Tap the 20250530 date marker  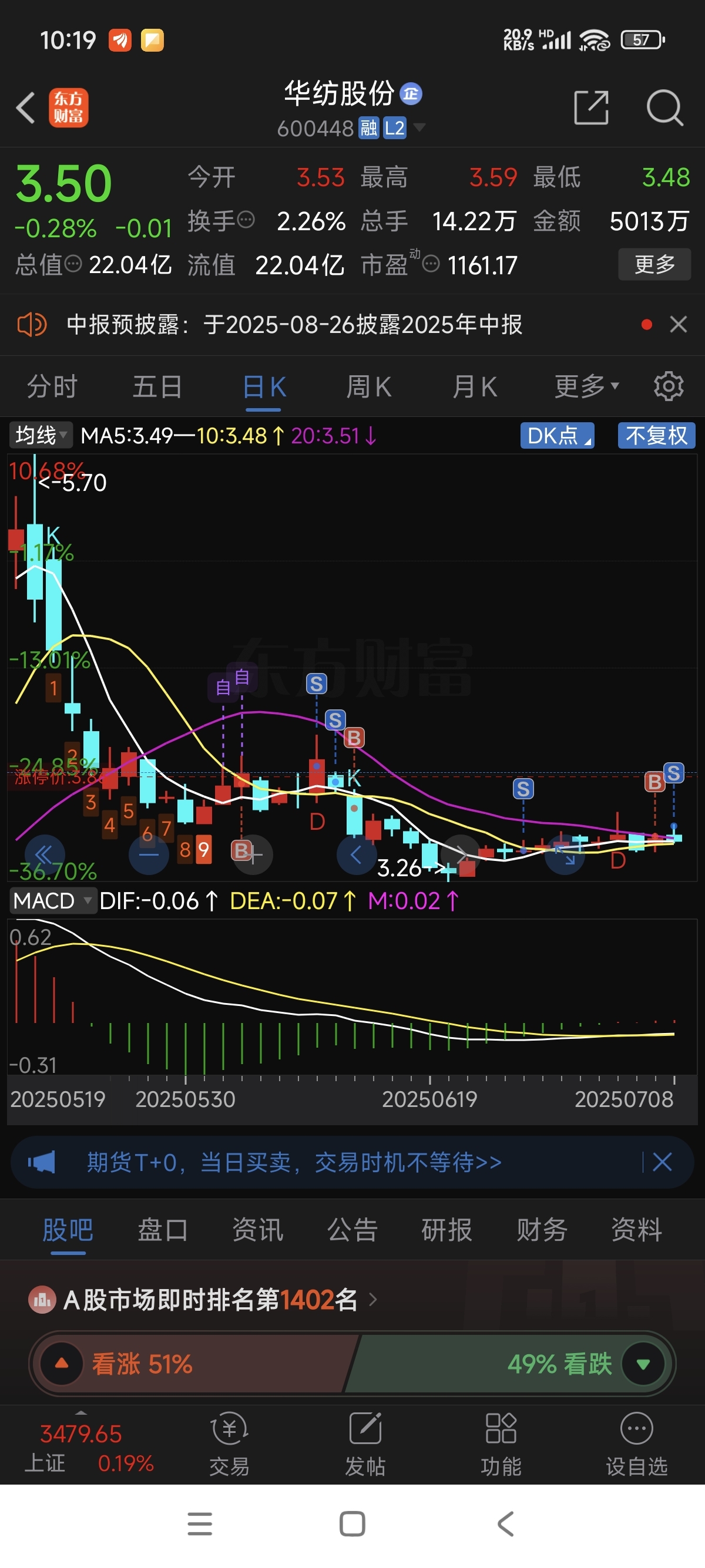[185, 1099]
